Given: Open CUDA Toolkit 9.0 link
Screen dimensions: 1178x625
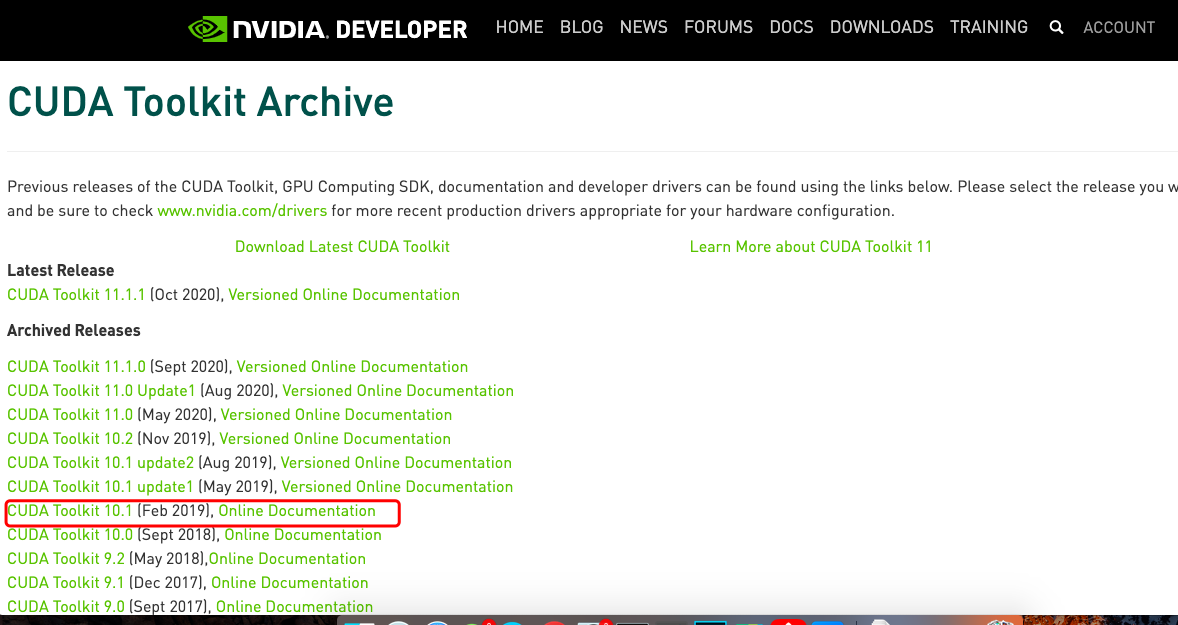Looking at the screenshot, I should pos(65,607).
